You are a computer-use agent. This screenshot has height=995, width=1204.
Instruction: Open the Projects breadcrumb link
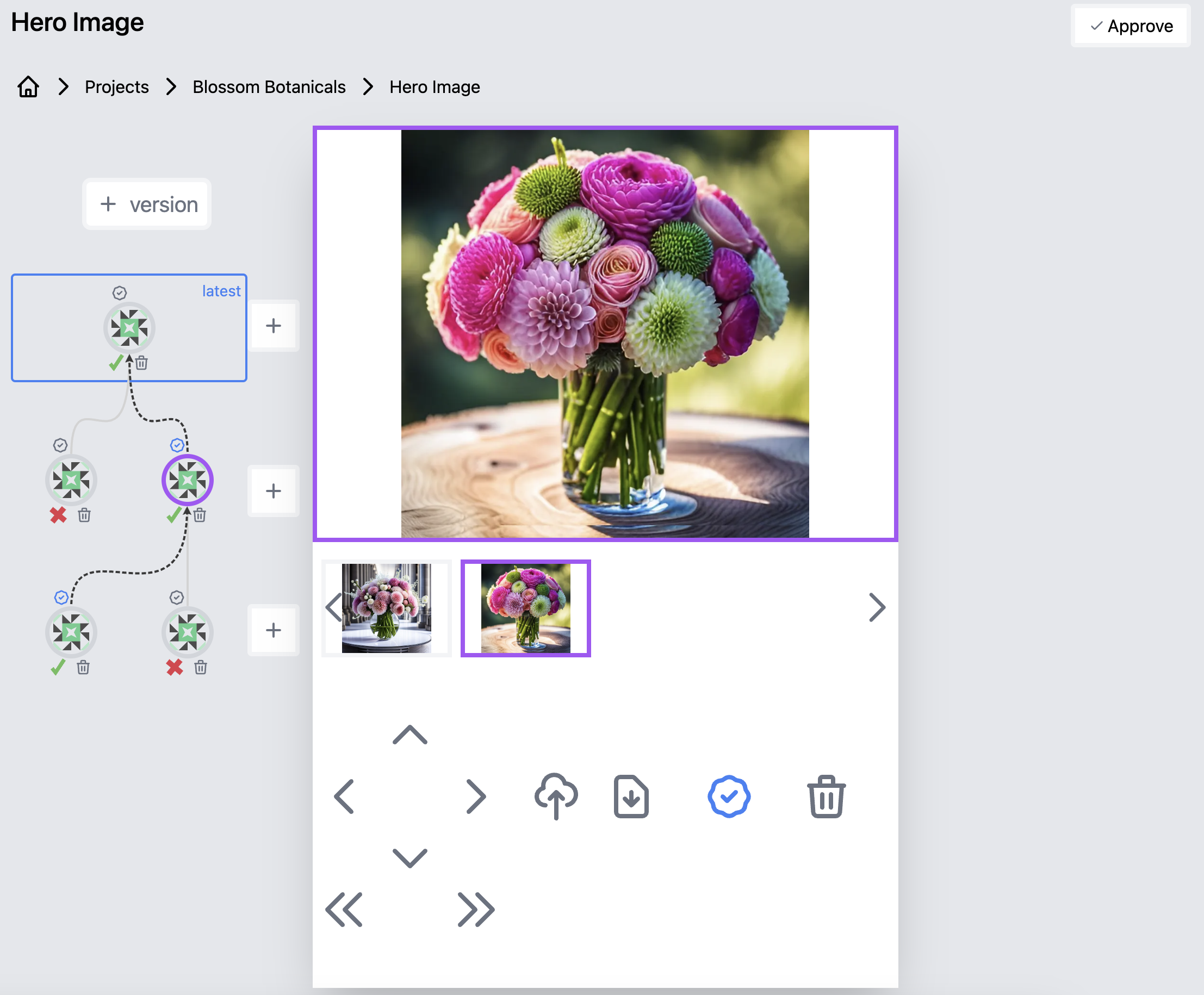coord(116,87)
